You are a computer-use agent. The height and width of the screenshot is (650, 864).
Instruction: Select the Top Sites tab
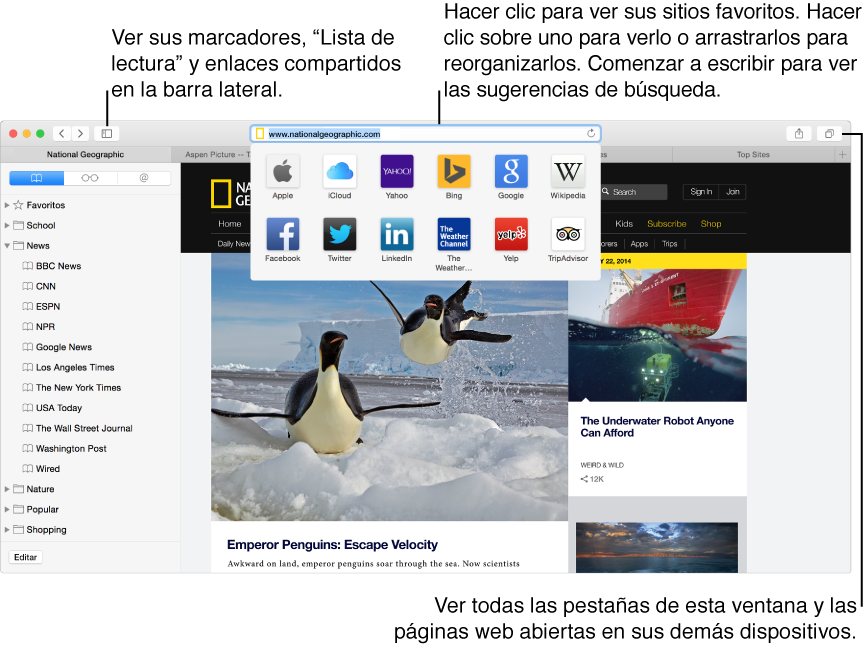(753, 154)
